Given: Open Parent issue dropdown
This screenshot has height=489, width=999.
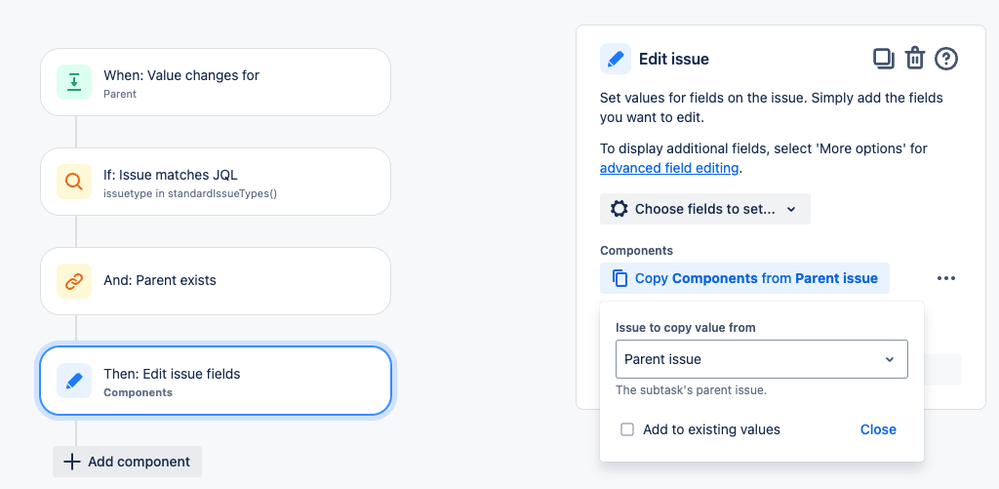Looking at the screenshot, I should 761,359.
